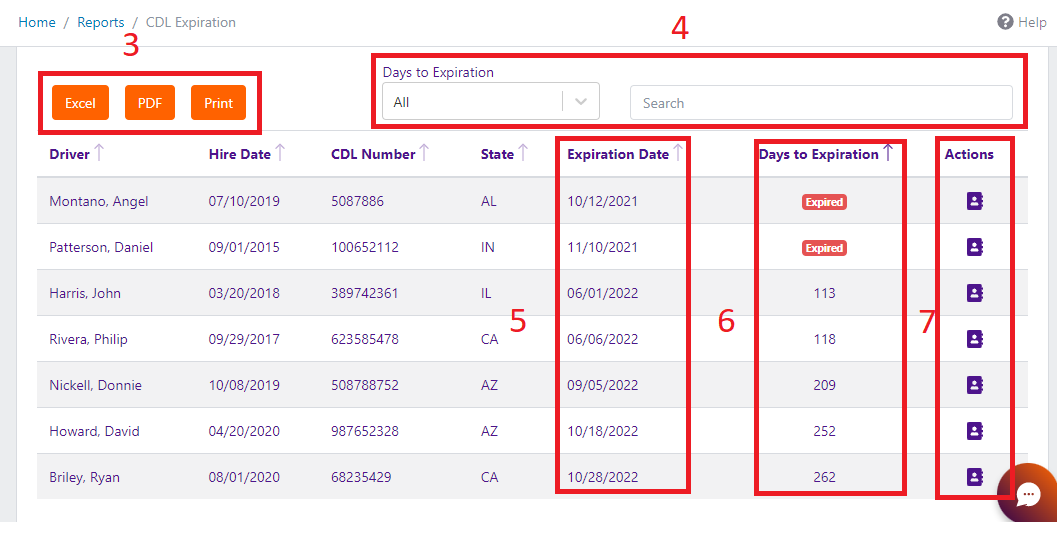Image resolution: width=1057 pixels, height=545 pixels.
Task: Click hire date 10/08/2019
Action: click(244, 385)
